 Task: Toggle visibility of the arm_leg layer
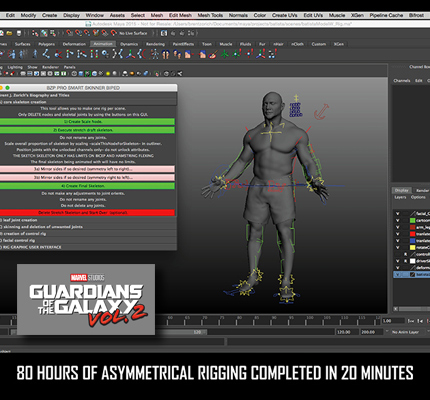397,227
